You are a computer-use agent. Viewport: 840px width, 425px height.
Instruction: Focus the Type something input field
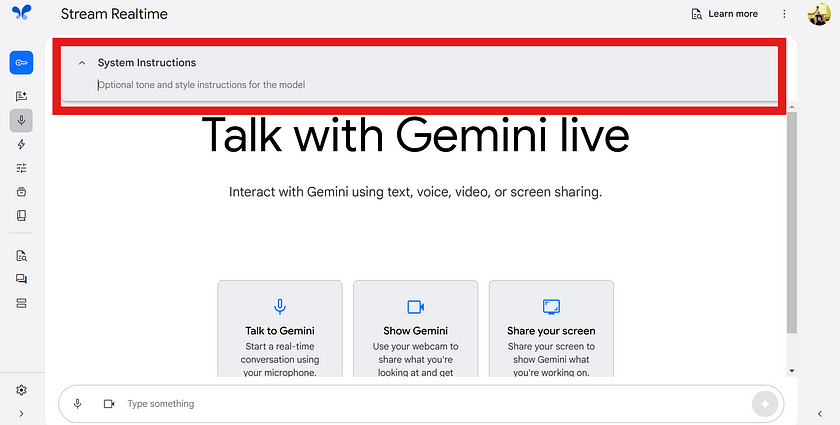[436, 404]
